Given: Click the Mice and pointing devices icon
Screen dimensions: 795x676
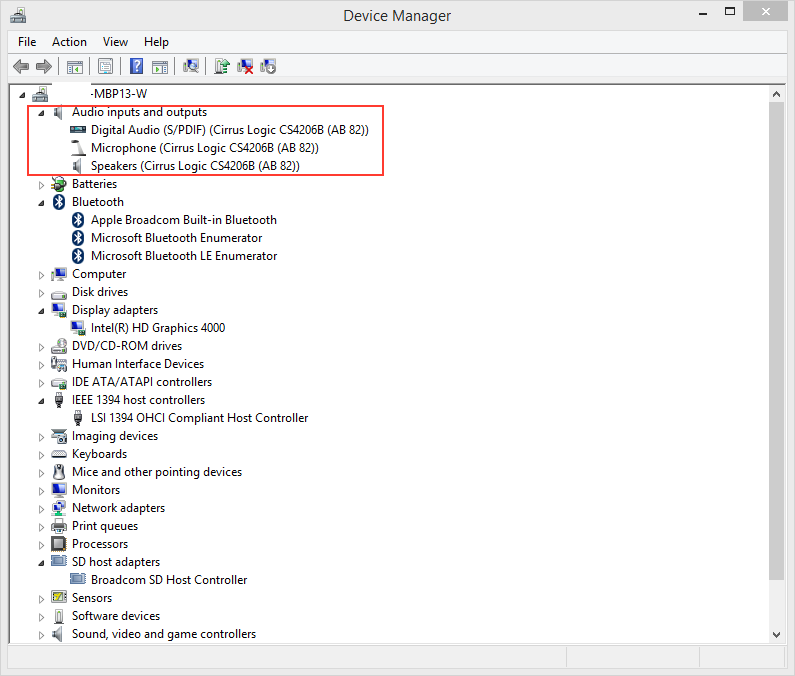Looking at the screenshot, I should pos(59,472).
